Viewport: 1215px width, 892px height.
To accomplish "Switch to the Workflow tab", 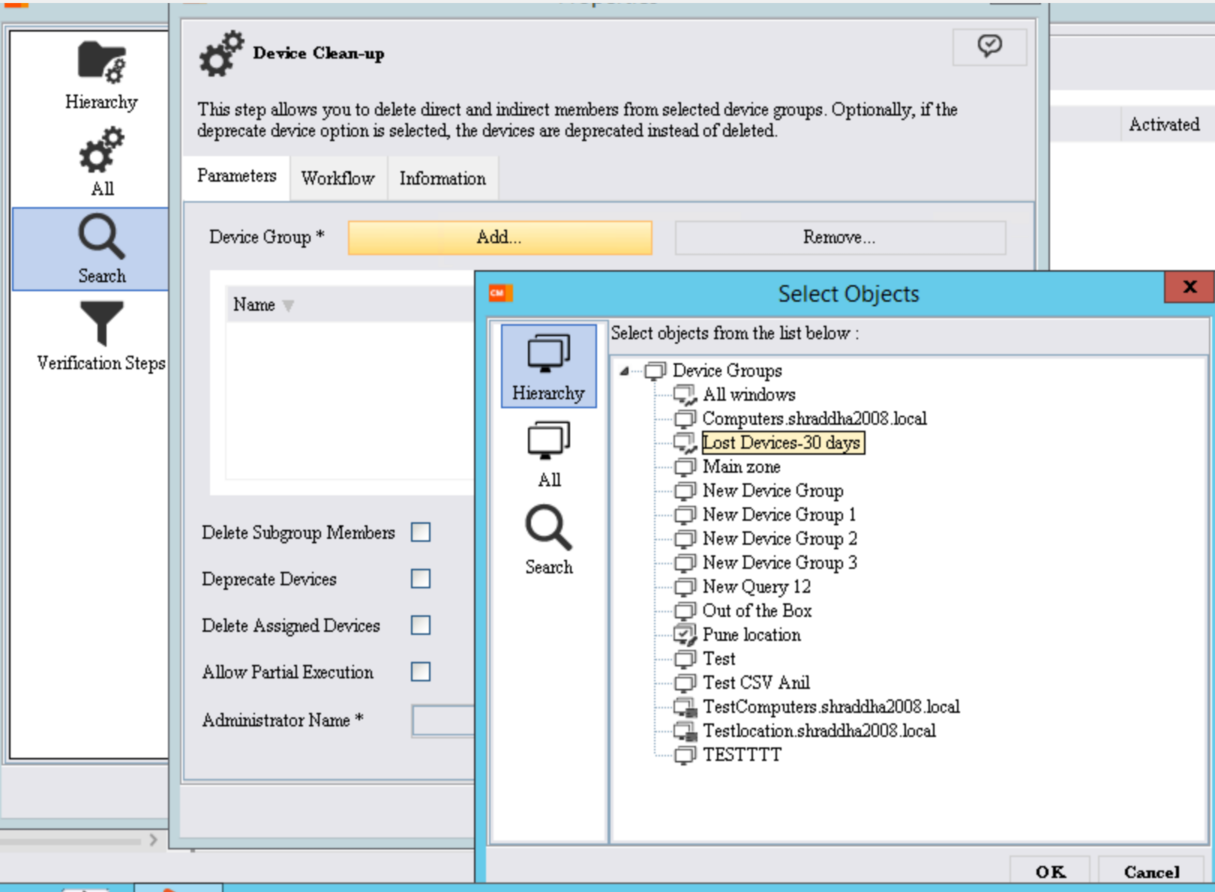I will pyautogui.click(x=337, y=179).
